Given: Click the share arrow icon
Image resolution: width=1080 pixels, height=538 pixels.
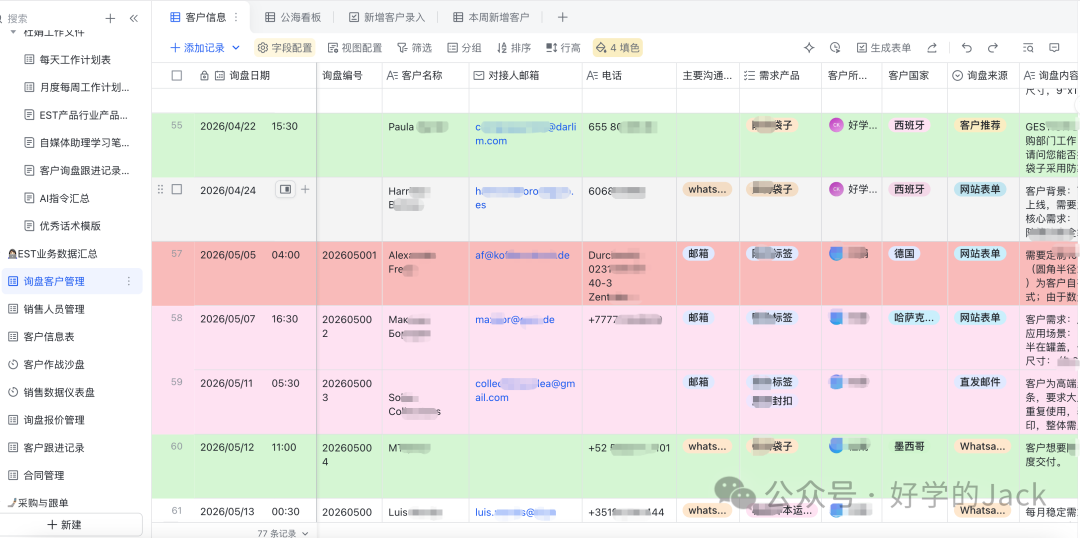Looking at the screenshot, I should pyautogui.click(x=932, y=48).
